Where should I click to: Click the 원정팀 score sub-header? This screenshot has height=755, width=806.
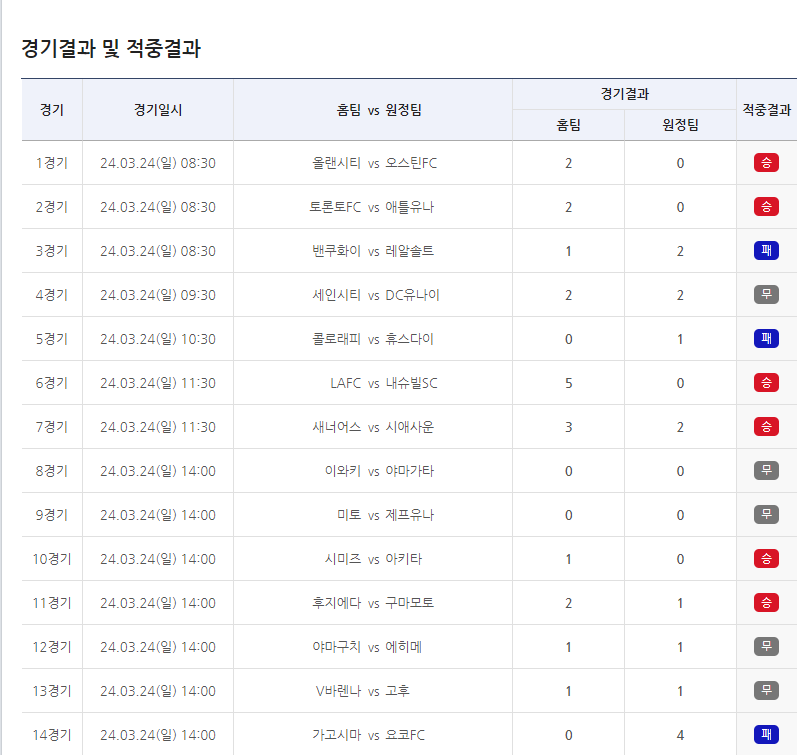point(680,125)
